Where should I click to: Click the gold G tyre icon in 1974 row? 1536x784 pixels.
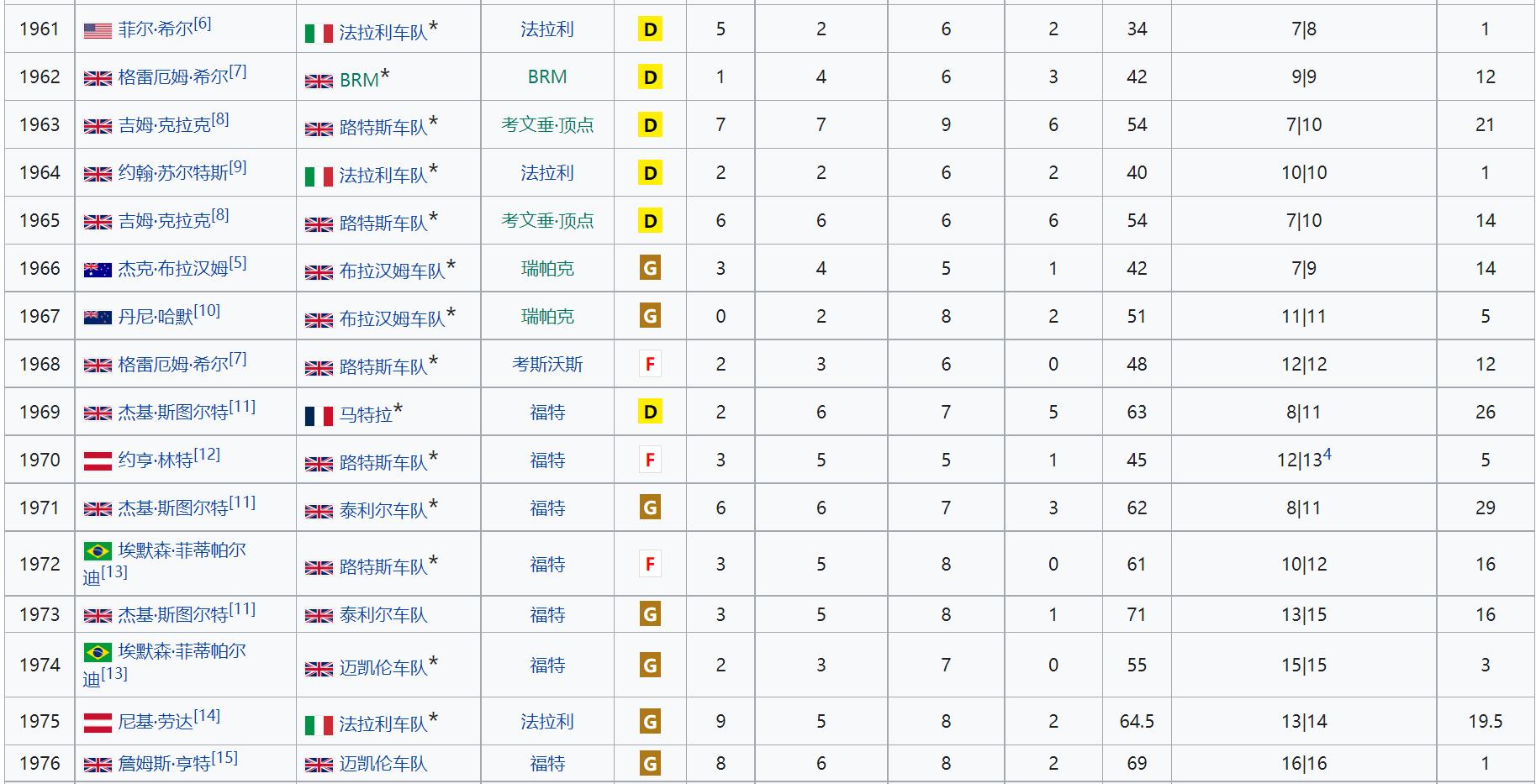(650, 666)
